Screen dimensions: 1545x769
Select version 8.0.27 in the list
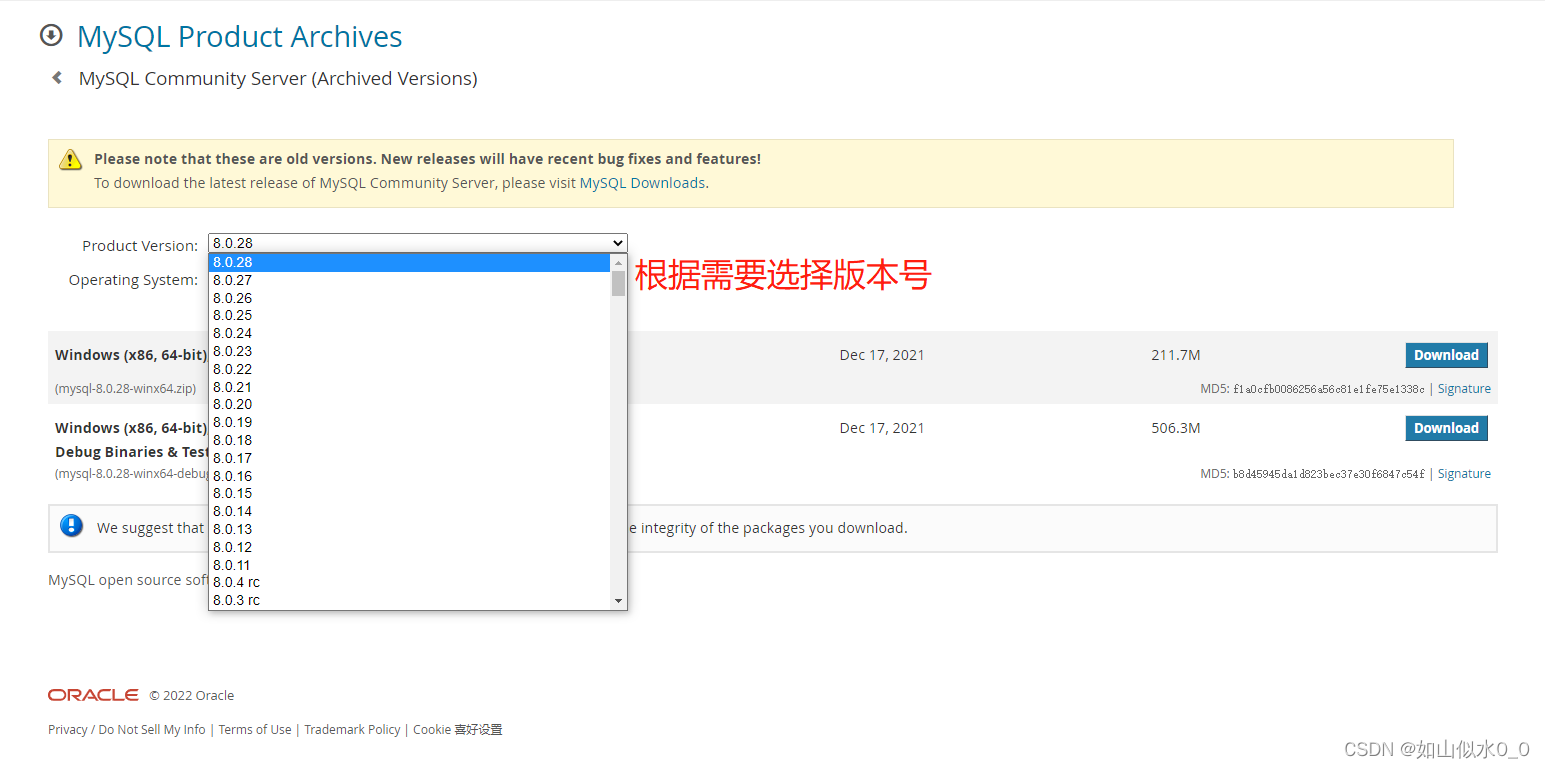[409, 280]
